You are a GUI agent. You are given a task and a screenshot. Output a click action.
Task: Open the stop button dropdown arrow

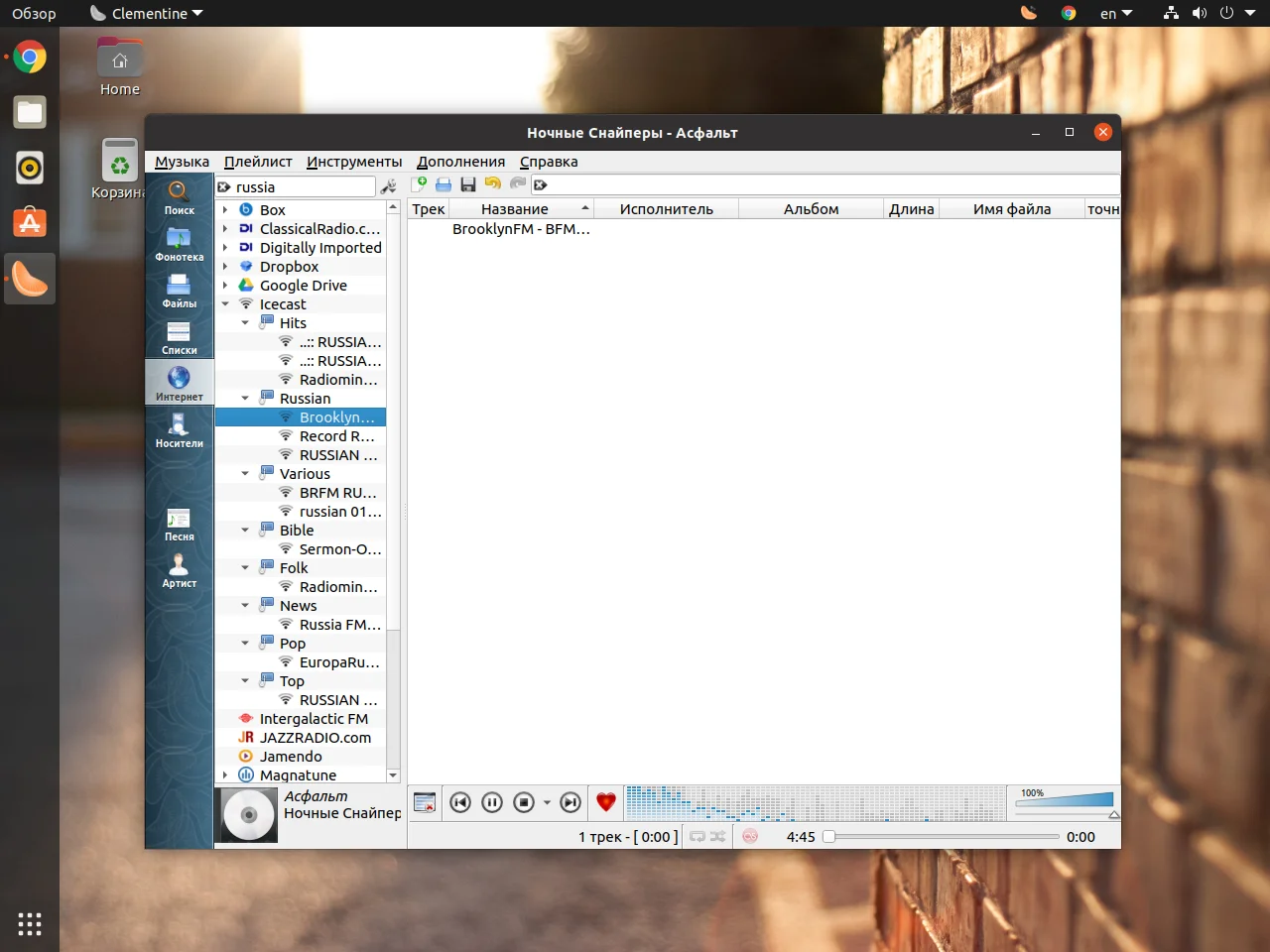point(546,802)
